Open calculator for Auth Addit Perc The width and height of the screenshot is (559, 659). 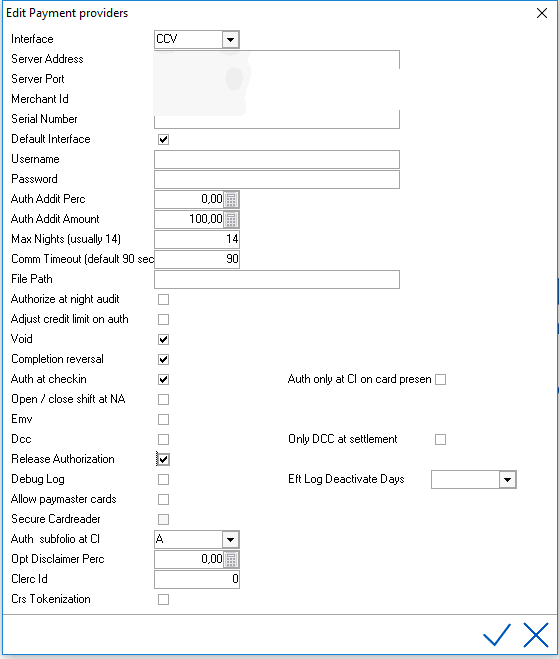231,199
